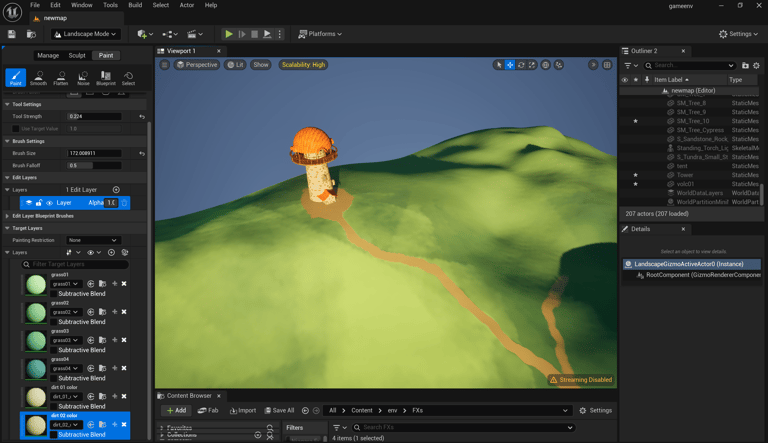Open the Actor menu

pos(187,5)
